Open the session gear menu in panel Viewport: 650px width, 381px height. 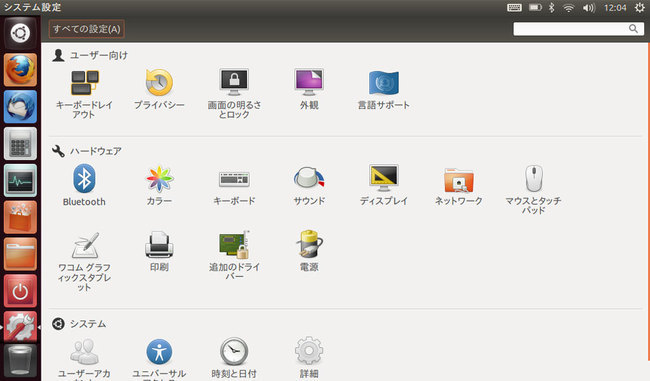click(x=640, y=7)
